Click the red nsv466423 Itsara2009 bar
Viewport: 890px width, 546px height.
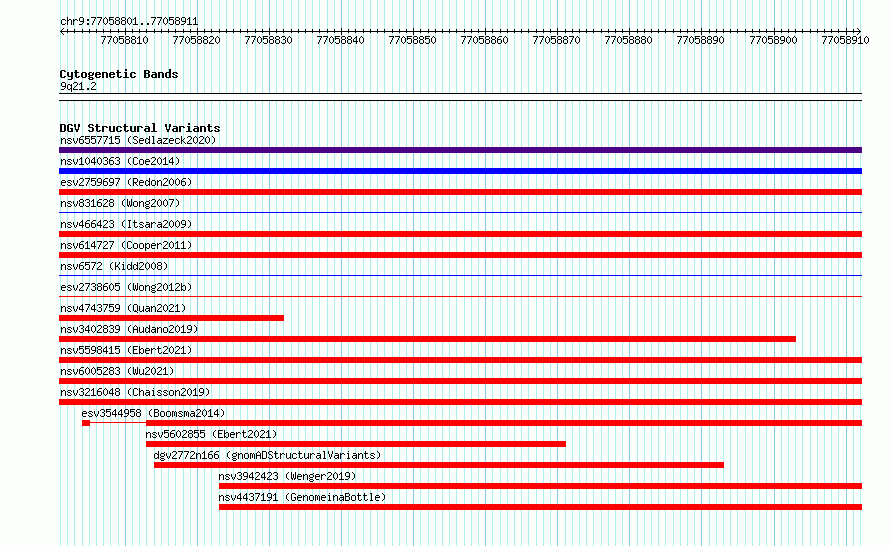pyautogui.click(x=460, y=234)
